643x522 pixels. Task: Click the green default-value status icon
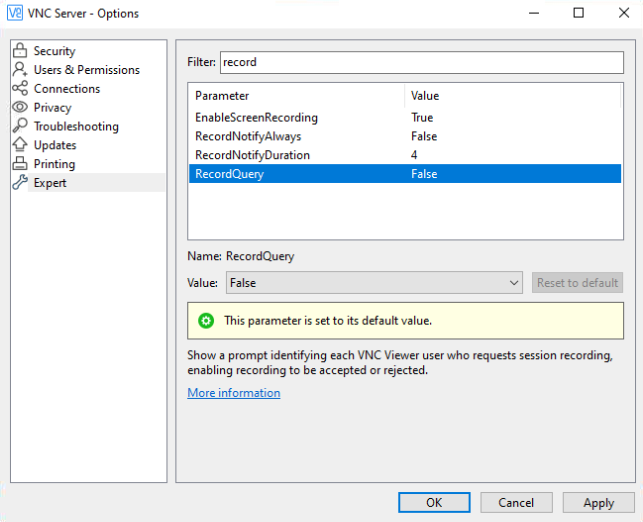click(206, 321)
